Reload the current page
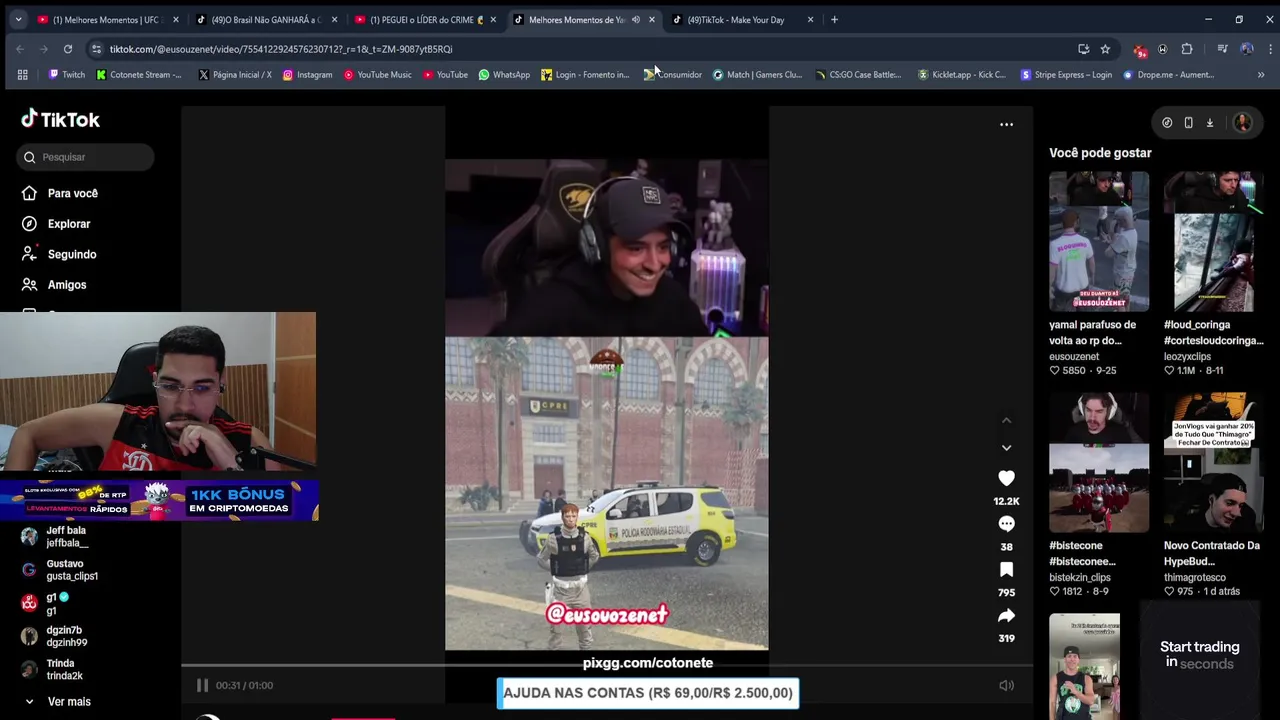Screen dimensions: 1280x720 (68, 49)
